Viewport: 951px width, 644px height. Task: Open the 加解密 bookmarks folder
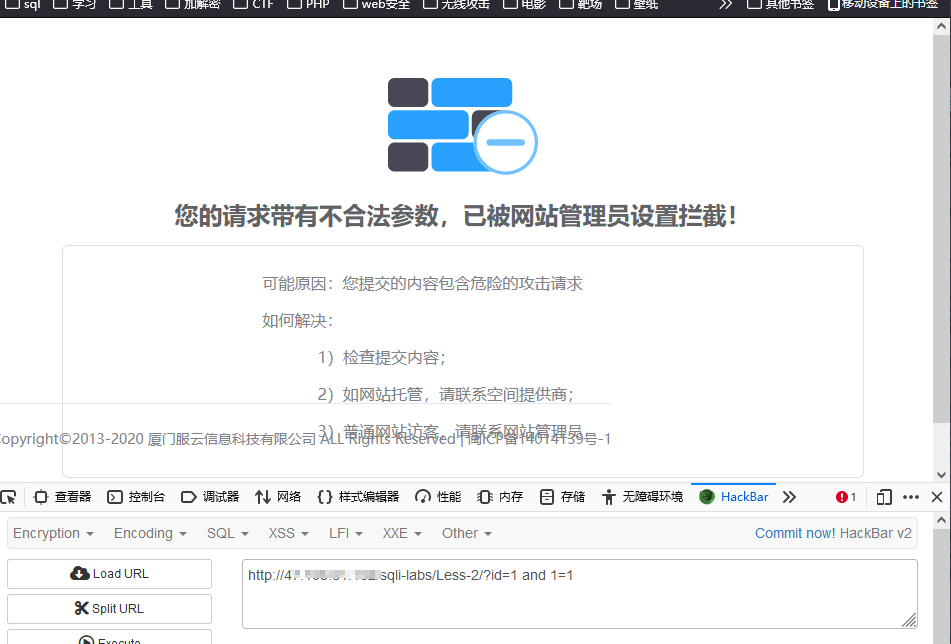[x=193, y=4]
